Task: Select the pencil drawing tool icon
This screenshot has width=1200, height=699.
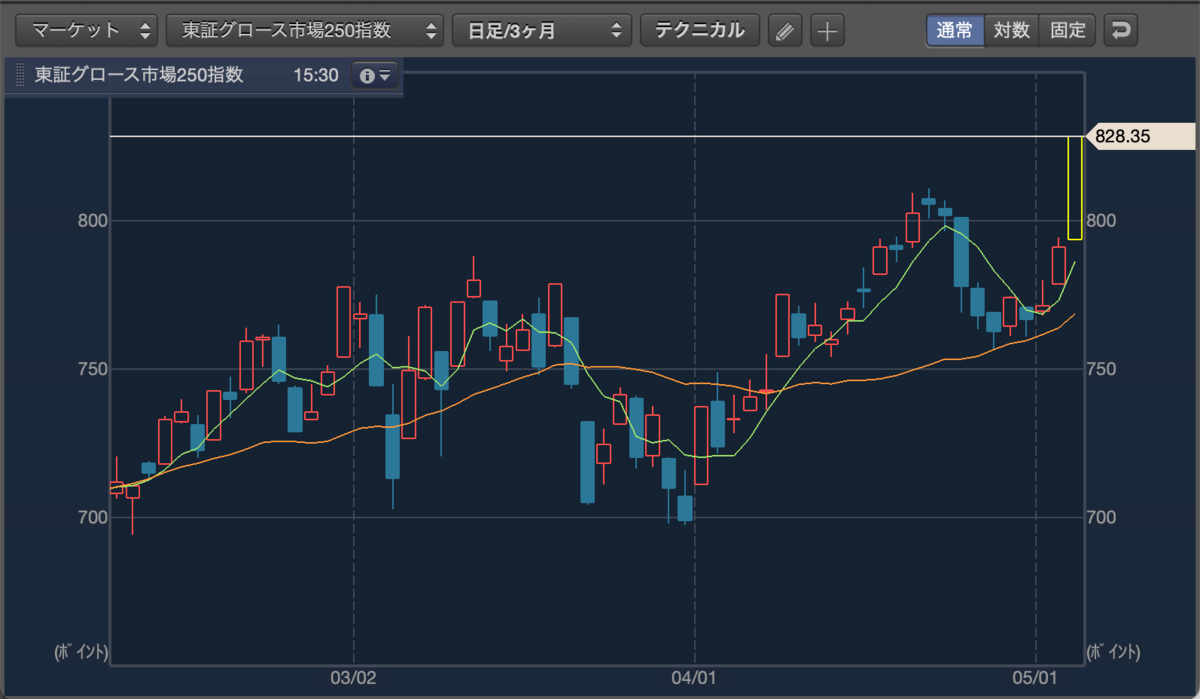Action: point(785,30)
